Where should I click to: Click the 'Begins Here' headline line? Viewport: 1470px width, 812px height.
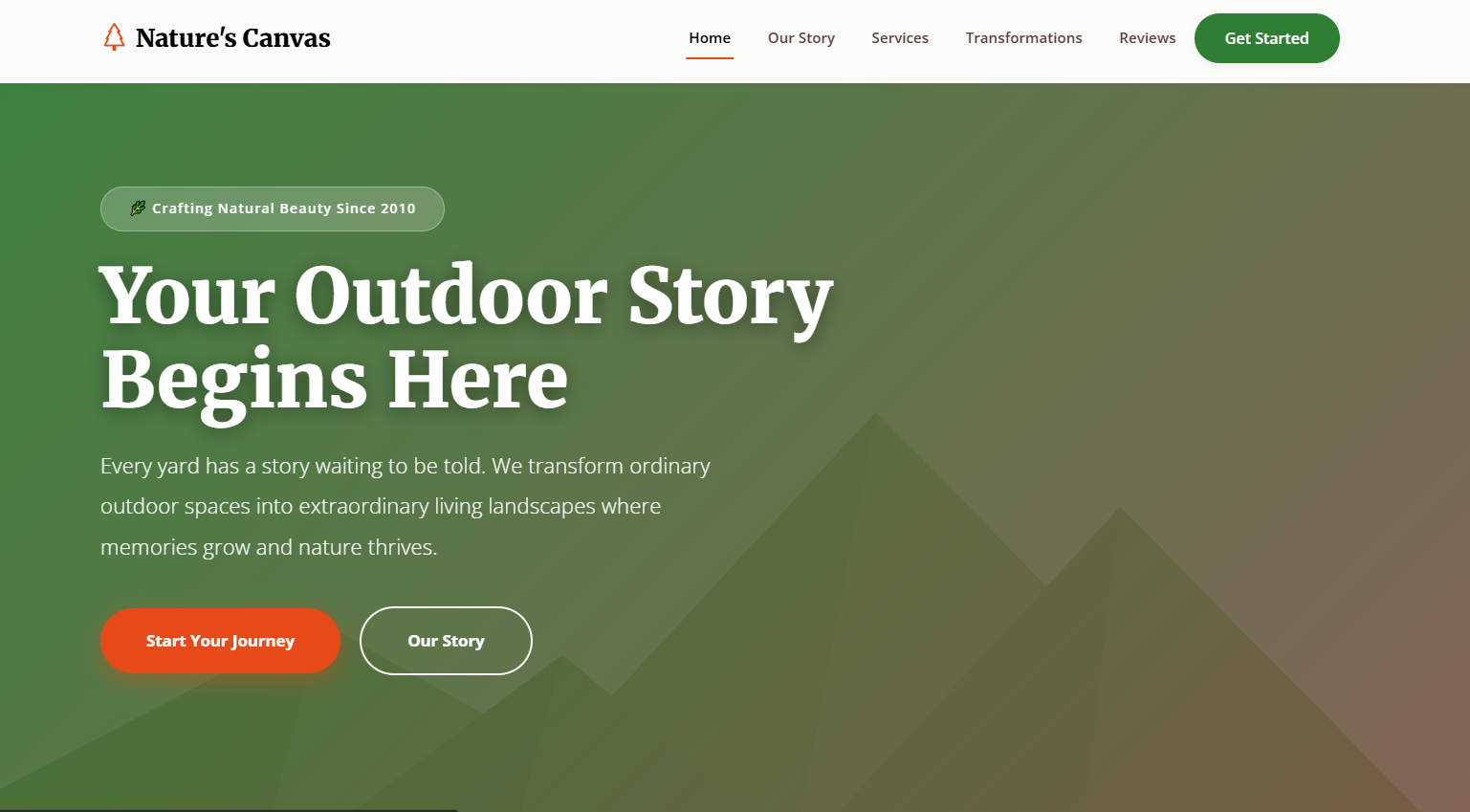pos(335,381)
